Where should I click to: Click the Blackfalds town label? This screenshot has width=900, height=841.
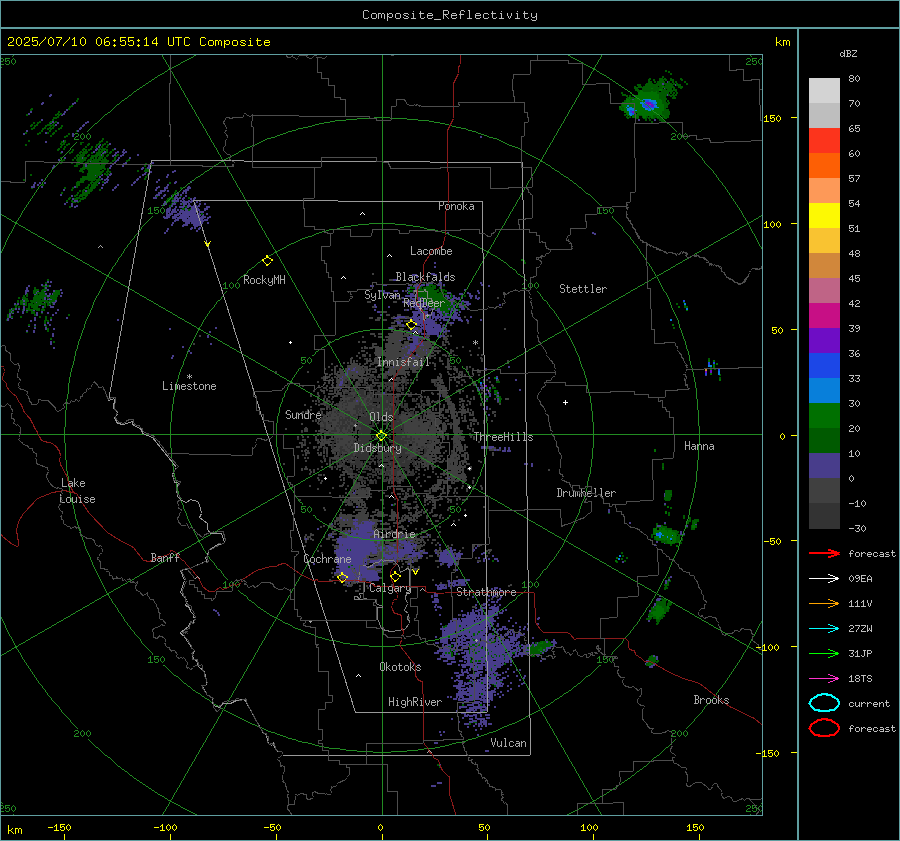point(425,277)
